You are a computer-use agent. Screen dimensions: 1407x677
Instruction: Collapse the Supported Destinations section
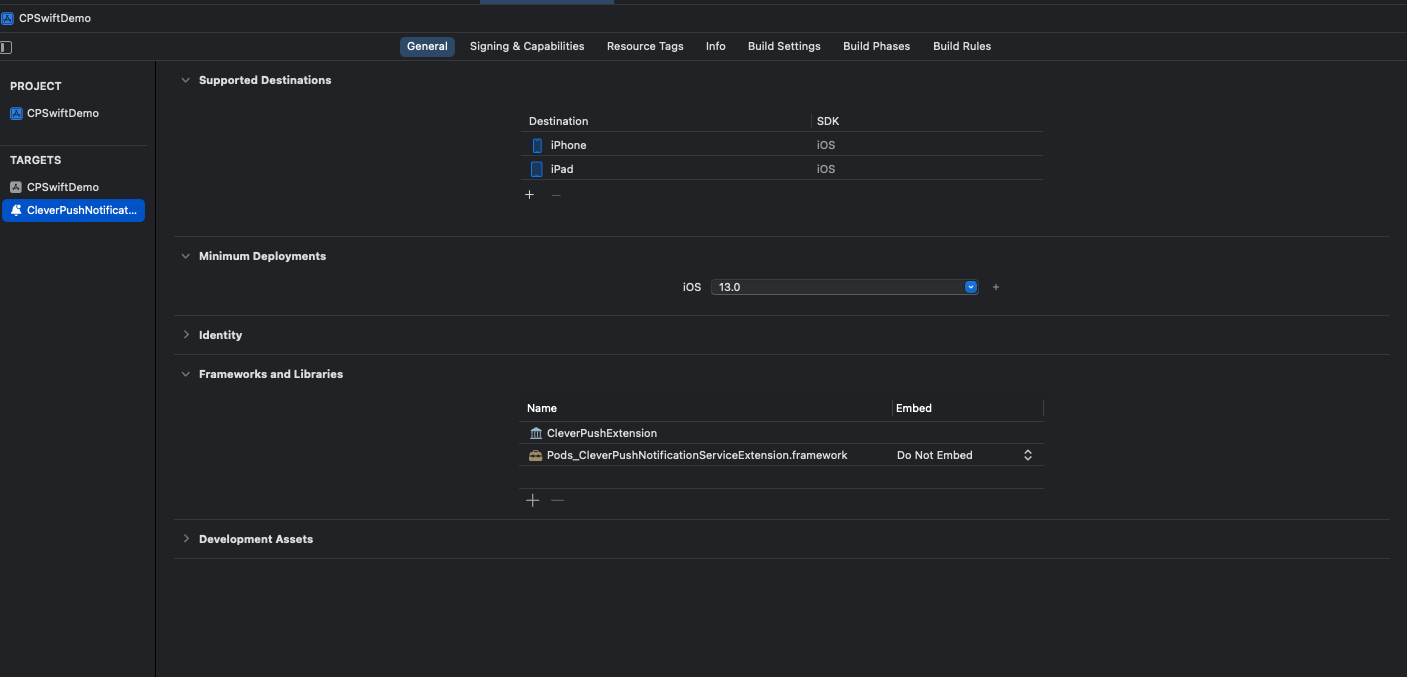tap(185, 80)
